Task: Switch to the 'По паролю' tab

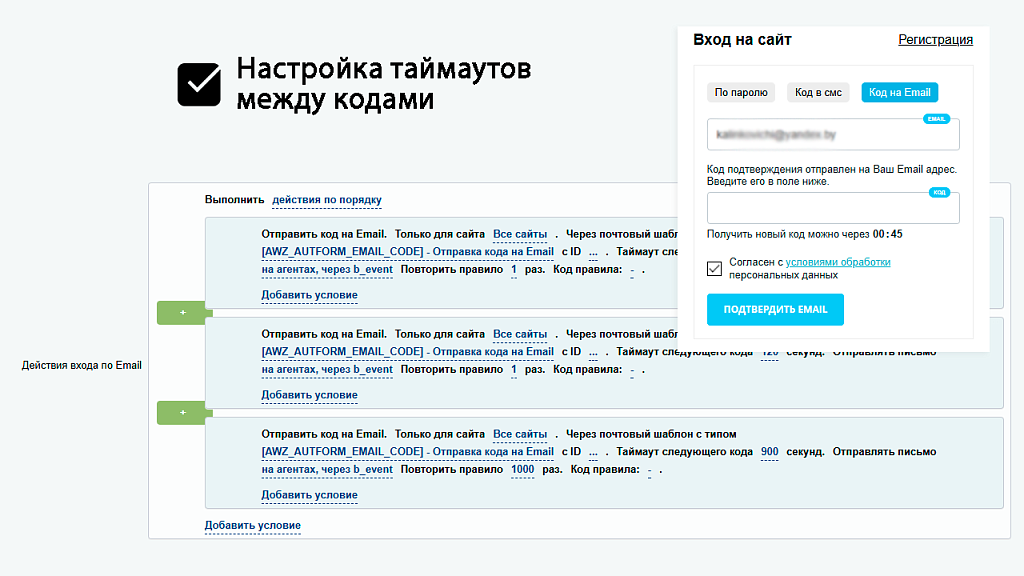Action: click(740, 92)
